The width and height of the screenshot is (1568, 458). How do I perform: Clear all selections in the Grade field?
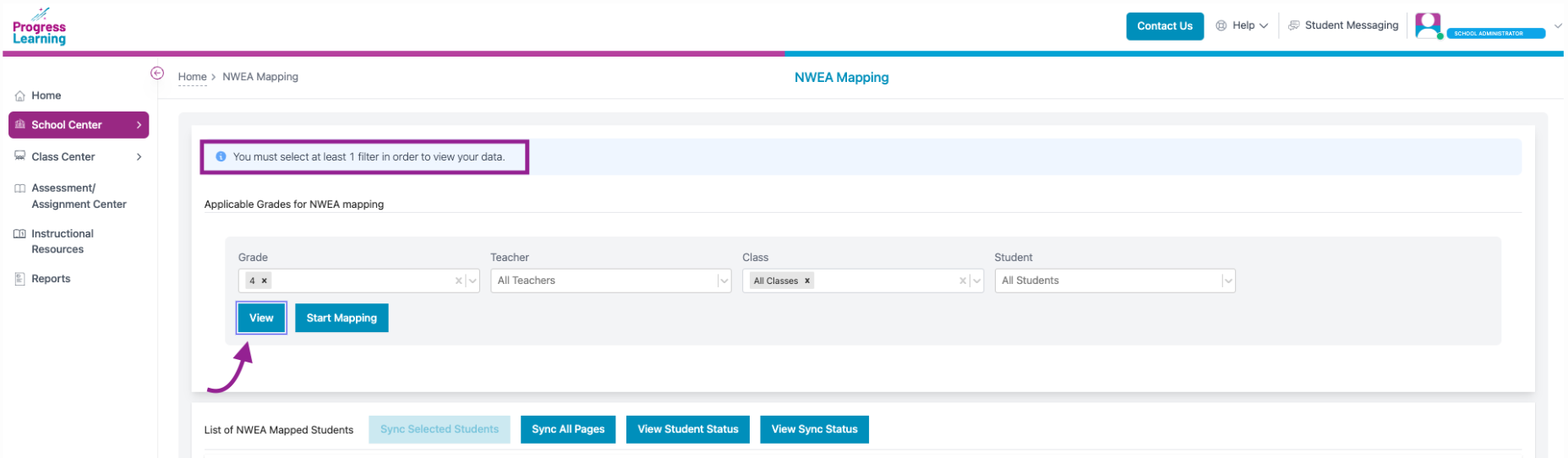(458, 281)
